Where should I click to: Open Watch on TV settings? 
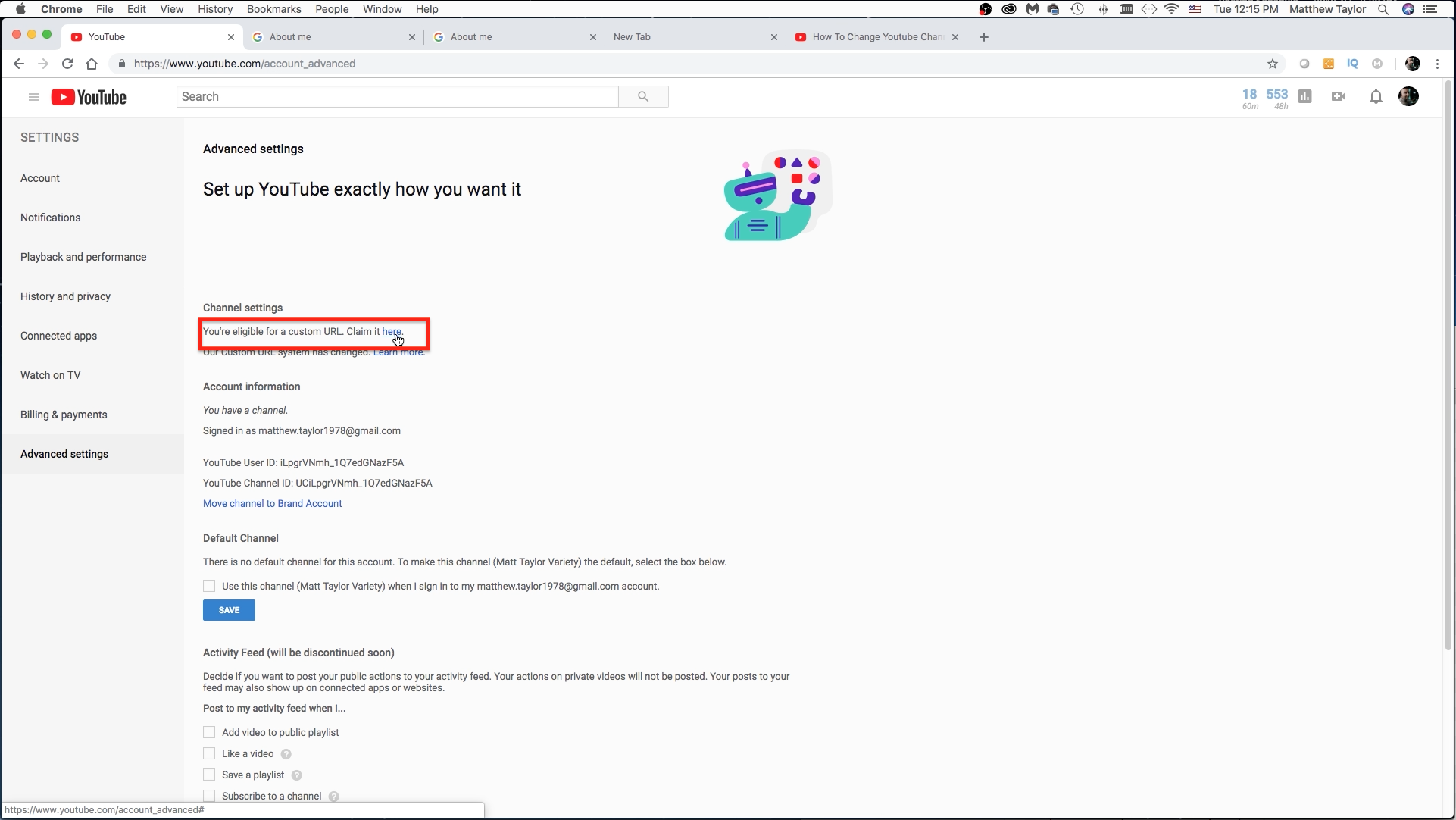pos(50,375)
